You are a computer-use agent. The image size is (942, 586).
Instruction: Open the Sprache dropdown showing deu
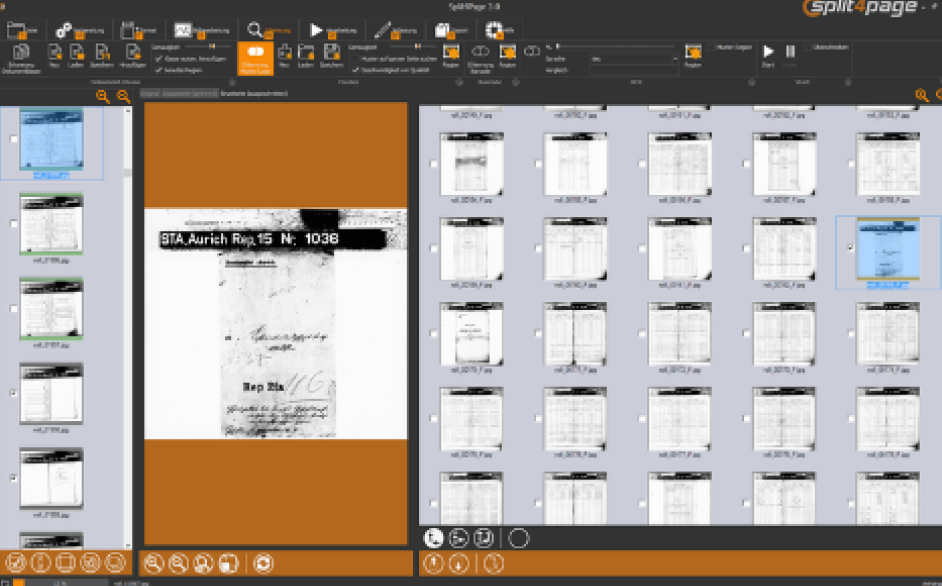pyautogui.click(x=634, y=59)
